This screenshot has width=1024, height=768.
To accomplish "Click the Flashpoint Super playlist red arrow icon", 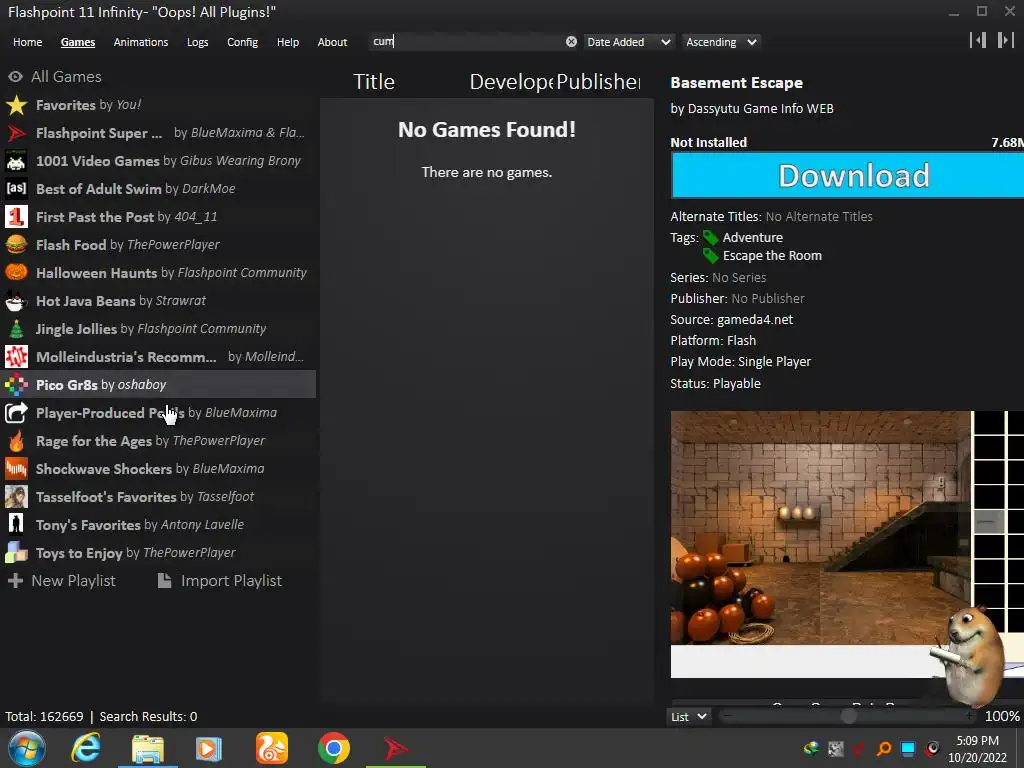I will (x=16, y=133).
